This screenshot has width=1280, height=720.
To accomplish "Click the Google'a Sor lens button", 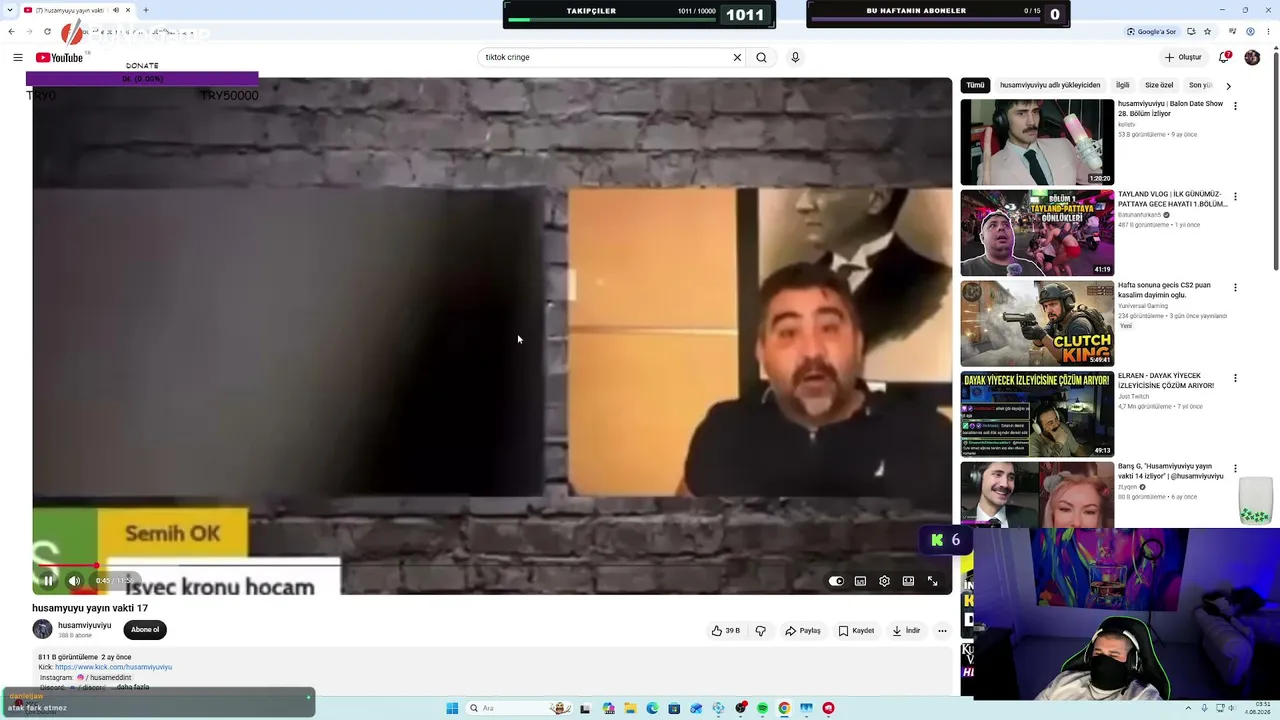I will pyautogui.click(x=1151, y=32).
